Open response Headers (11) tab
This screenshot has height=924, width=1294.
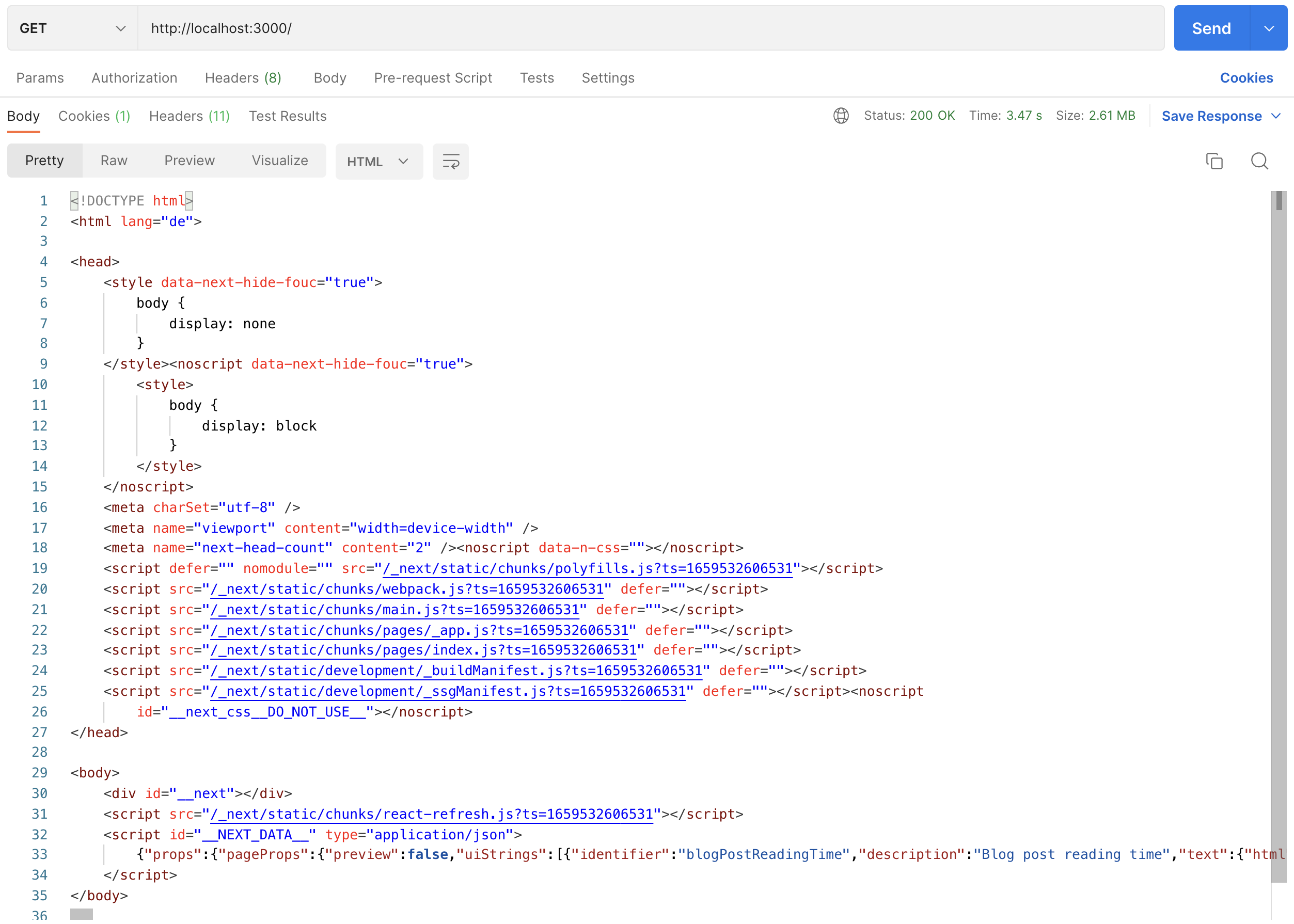click(190, 116)
